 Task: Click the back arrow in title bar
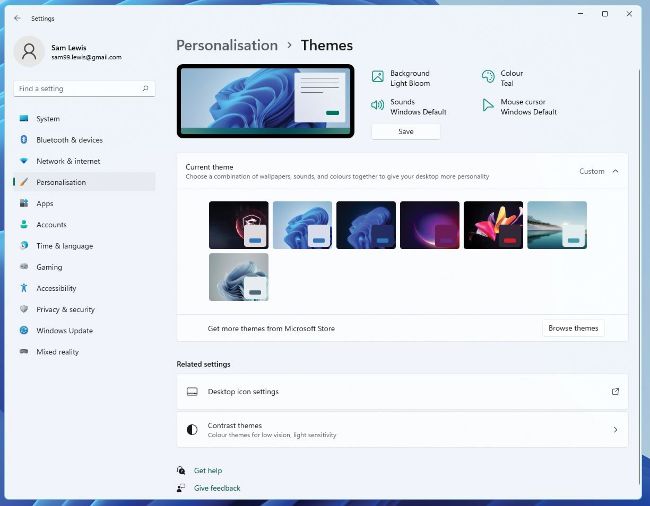pos(17,18)
